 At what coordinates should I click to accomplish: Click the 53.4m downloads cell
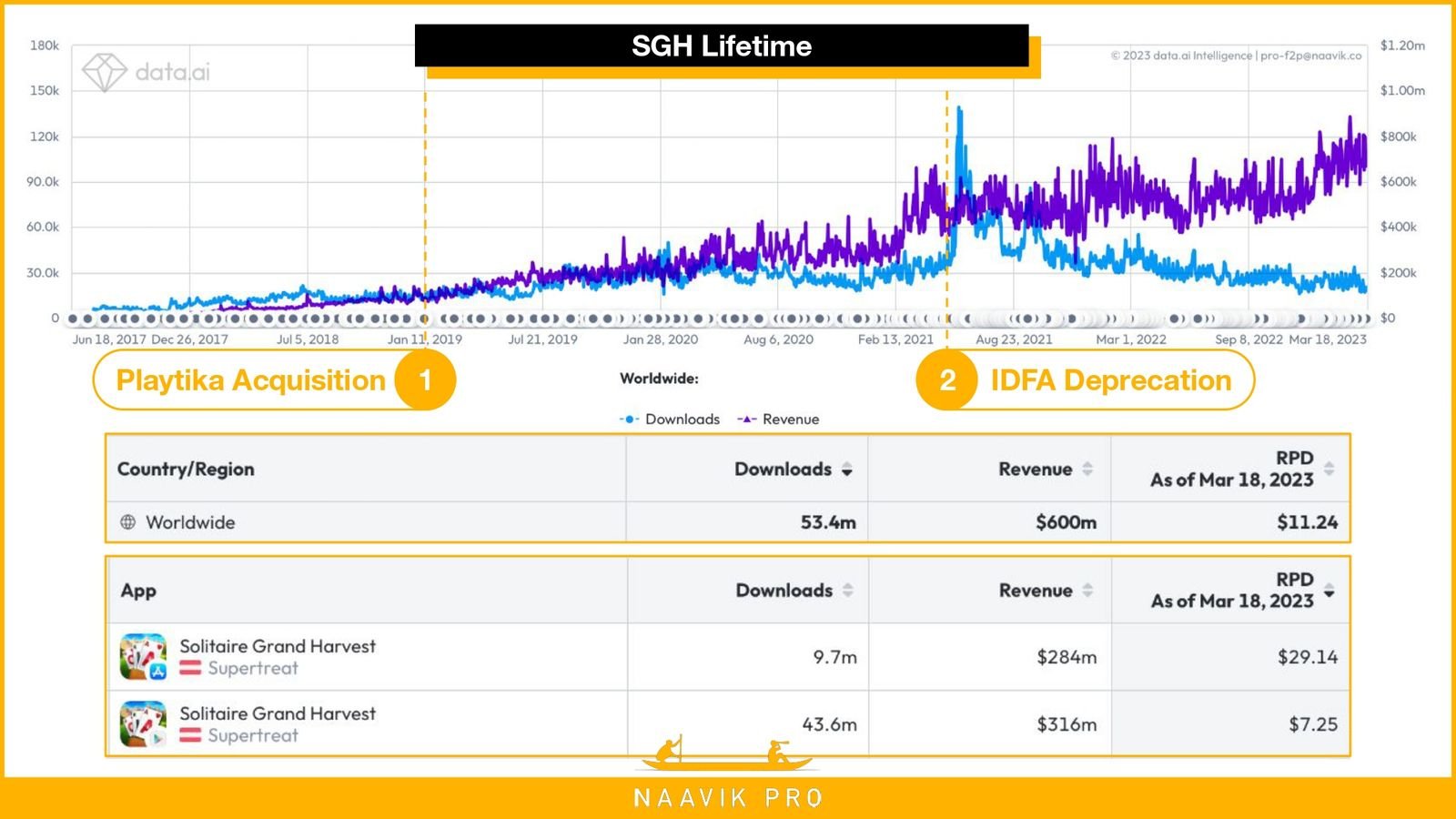coord(828,522)
